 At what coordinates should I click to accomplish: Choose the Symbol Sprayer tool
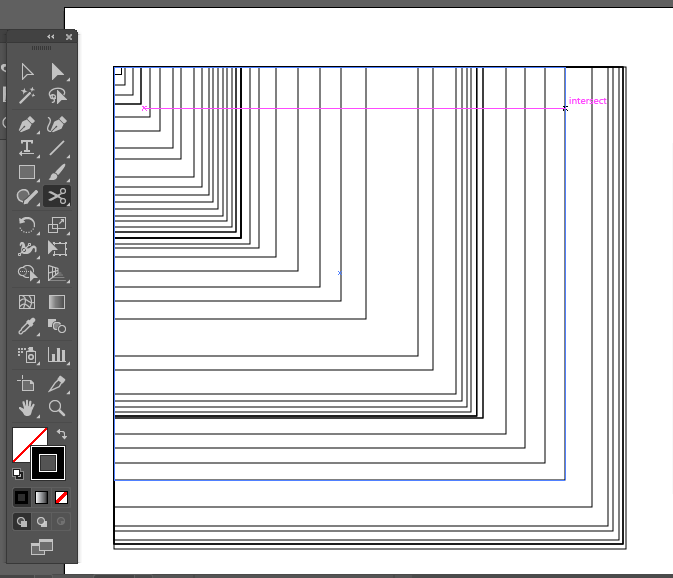point(27,355)
